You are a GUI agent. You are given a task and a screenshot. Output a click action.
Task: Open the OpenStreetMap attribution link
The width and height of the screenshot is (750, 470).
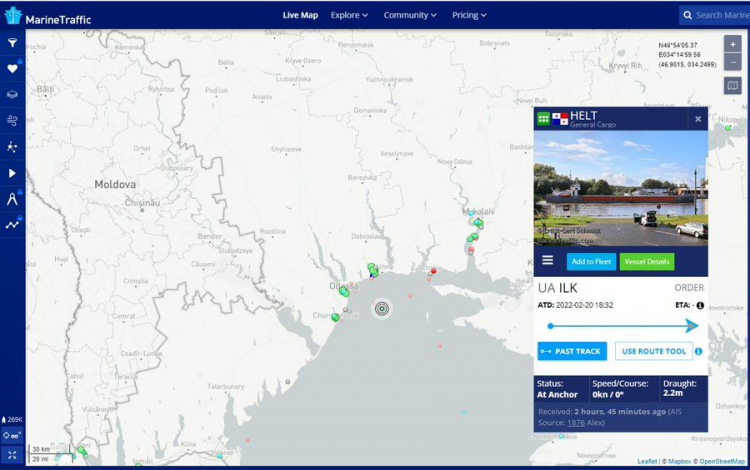pyautogui.click(x=722, y=461)
